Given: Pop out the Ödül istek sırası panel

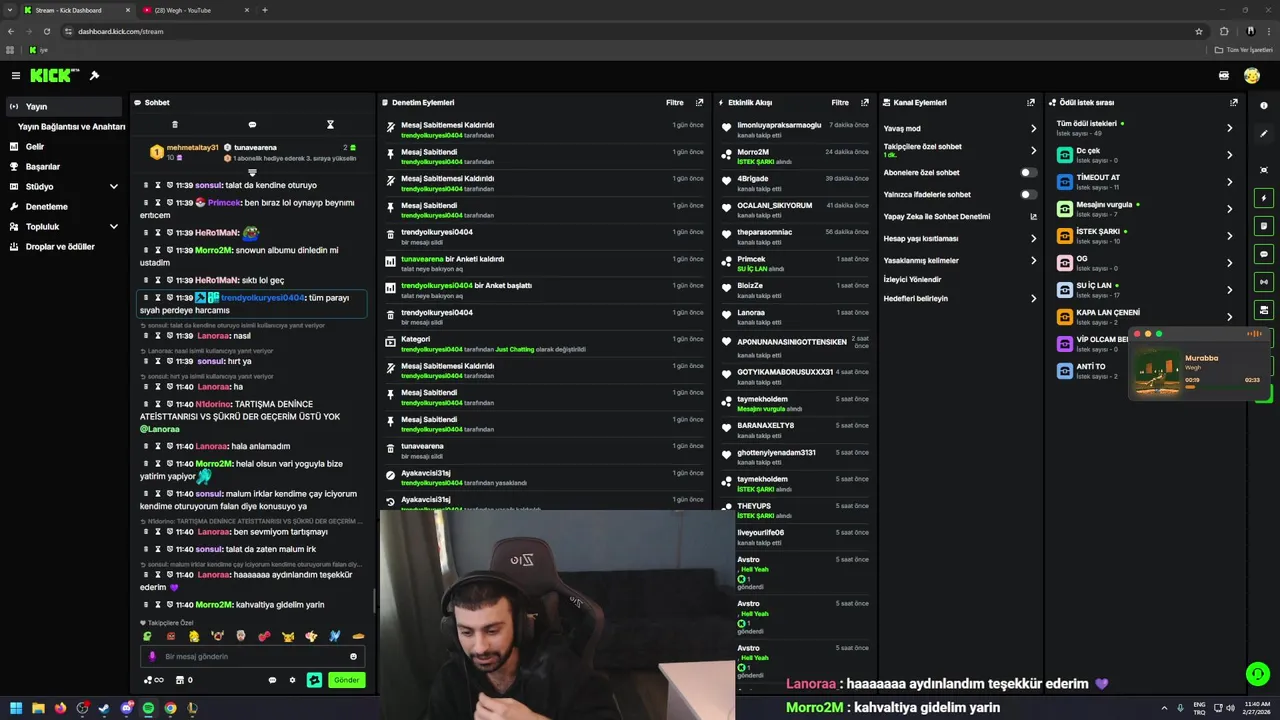Looking at the screenshot, I should pos(1234,102).
